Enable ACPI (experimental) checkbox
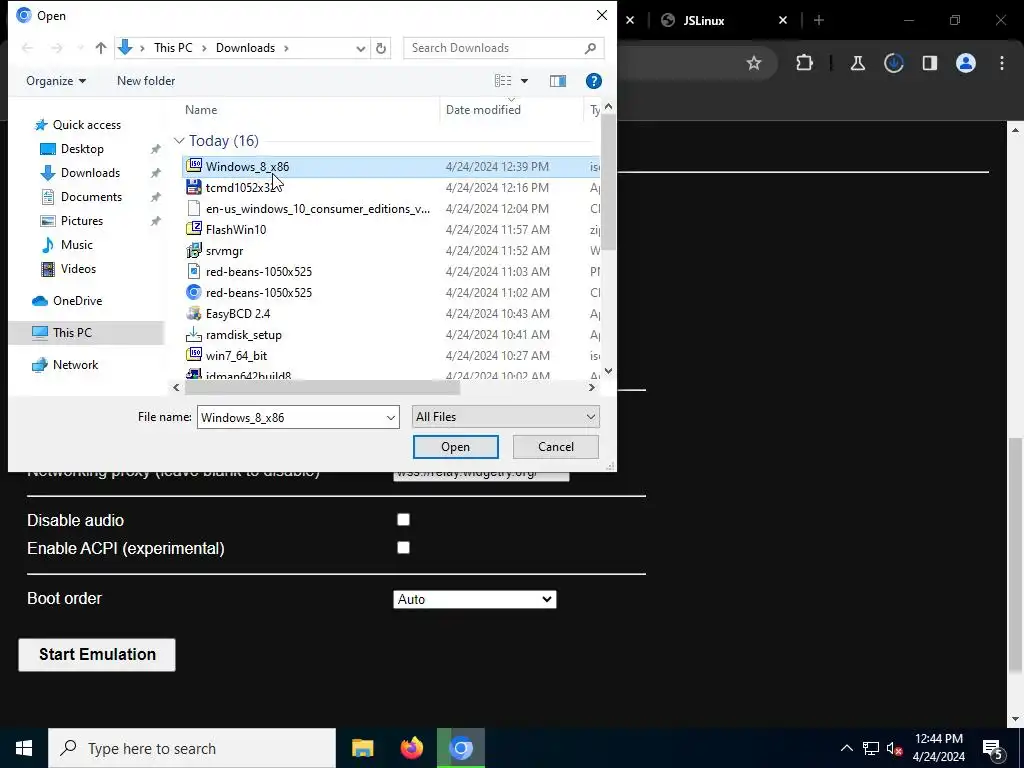 click(x=404, y=547)
